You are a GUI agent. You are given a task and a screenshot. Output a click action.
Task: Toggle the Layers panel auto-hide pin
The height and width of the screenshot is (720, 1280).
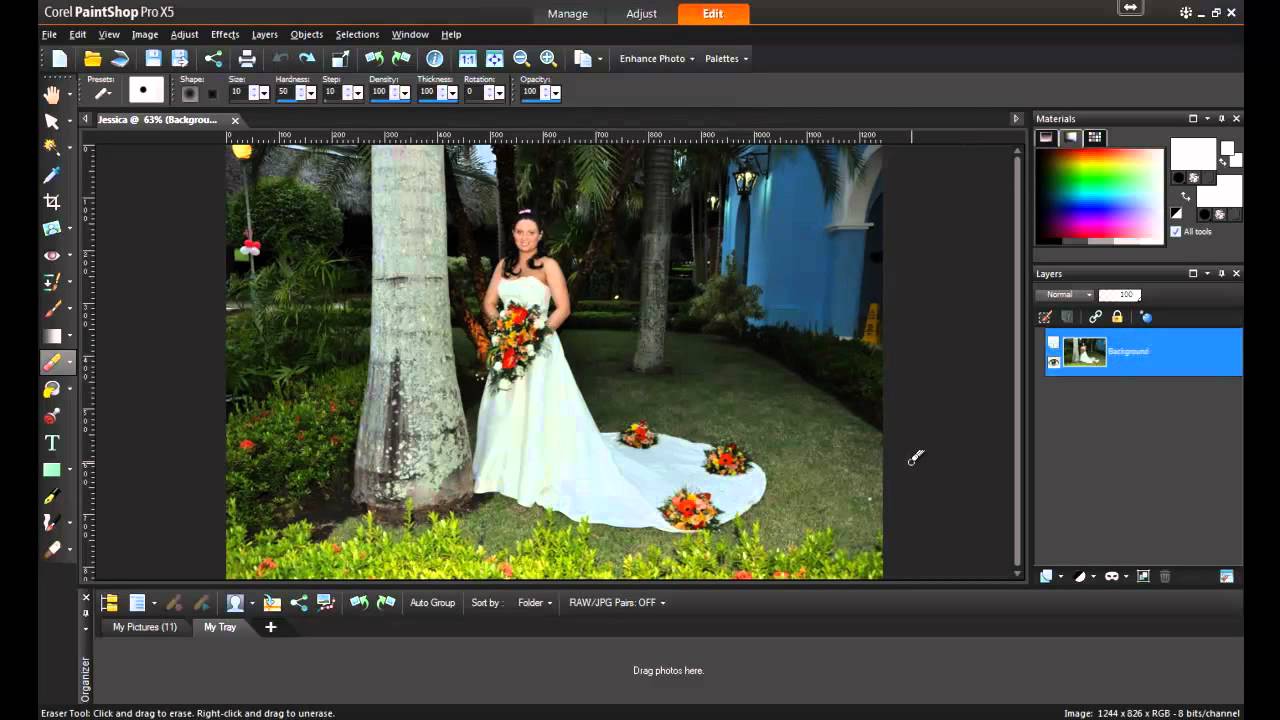[x=1221, y=273]
